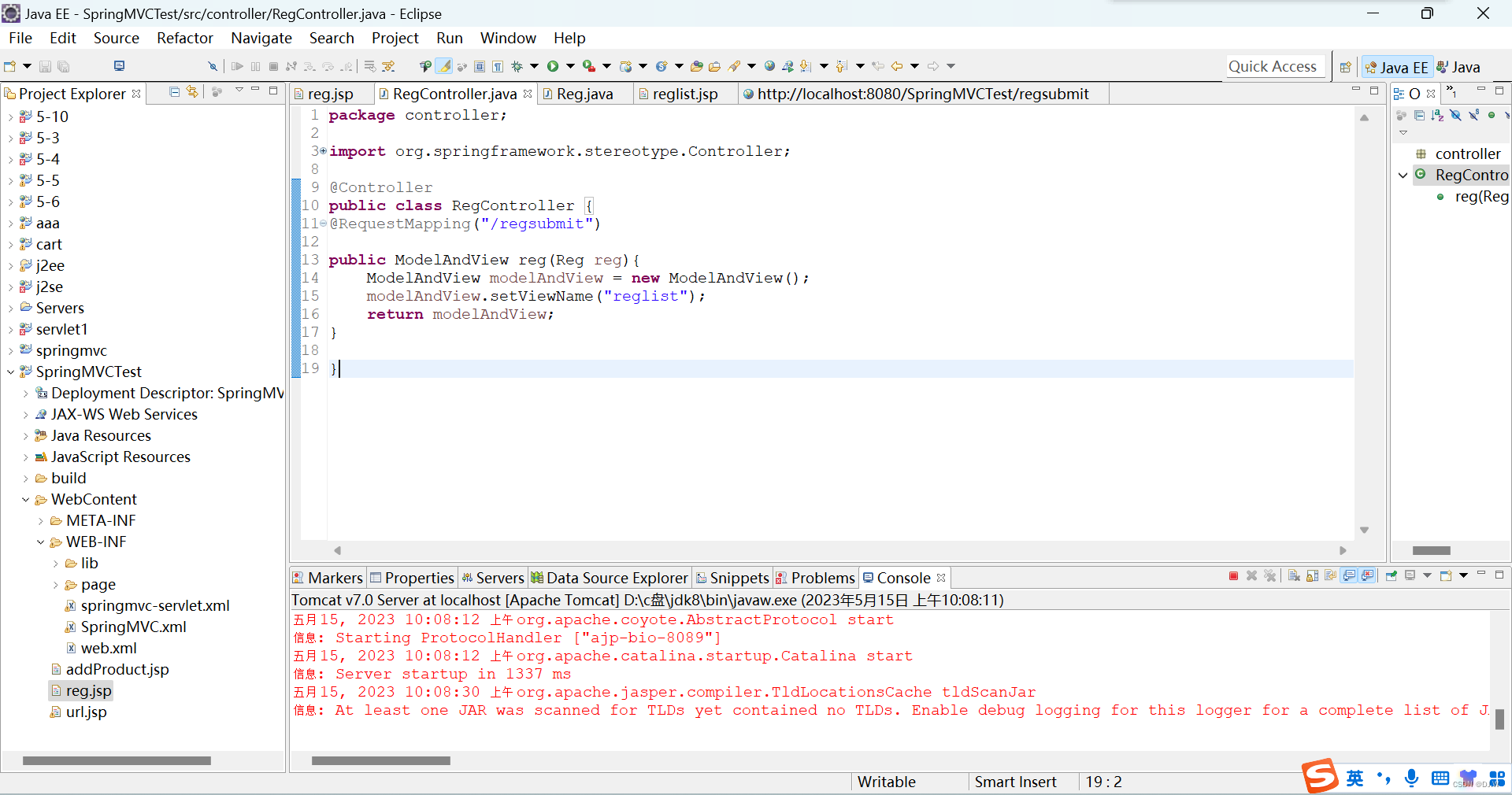The image size is (1512, 795).
Task: Click the Open Task toolbar icon
Action: click(715, 66)
